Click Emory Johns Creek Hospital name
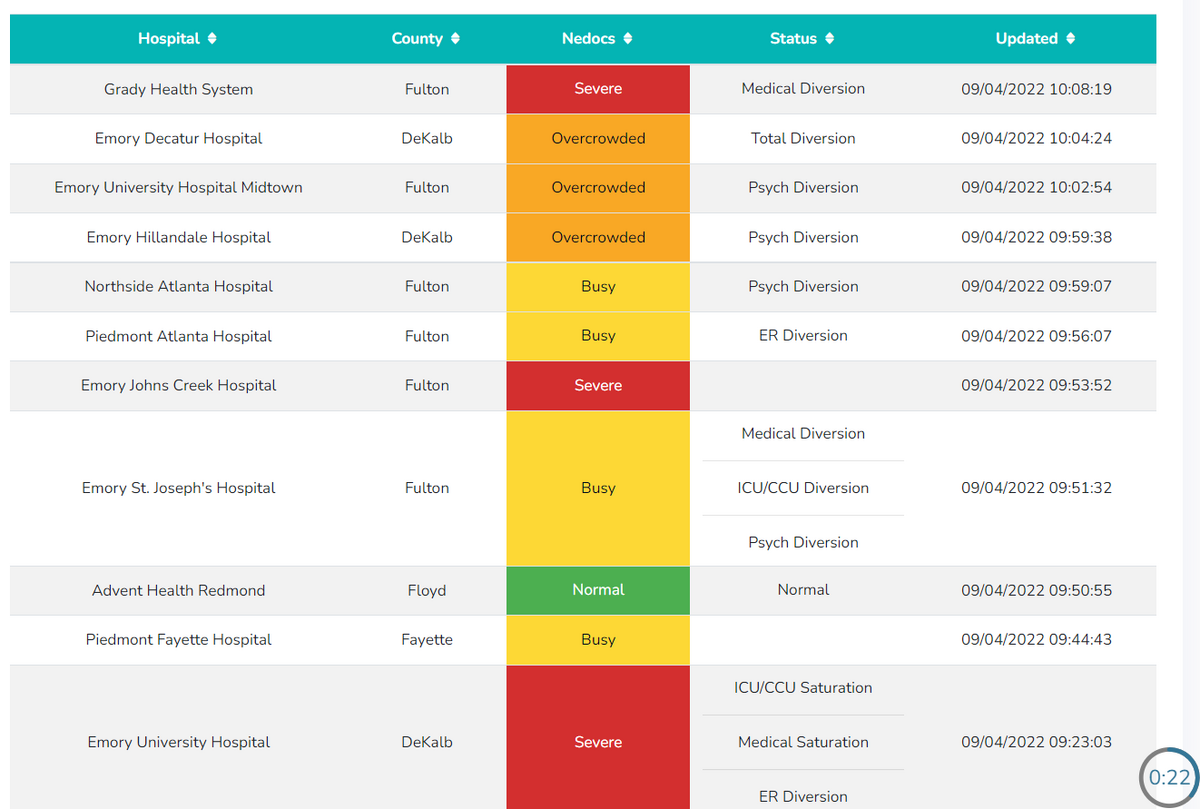The height and width of the screenshot is (809, 1200). tap(178, 386)
